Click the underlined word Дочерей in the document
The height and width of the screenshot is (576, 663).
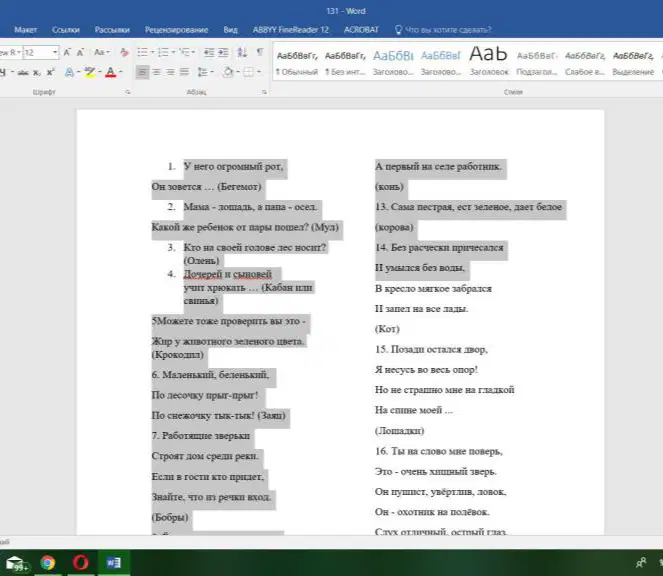[x=203, y=274]
